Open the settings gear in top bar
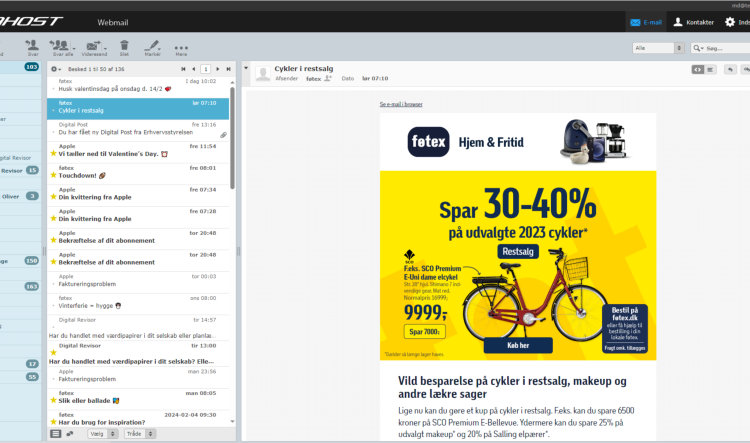Image resolution: width=750 pixels, height=443 pixels. point(730,22)
